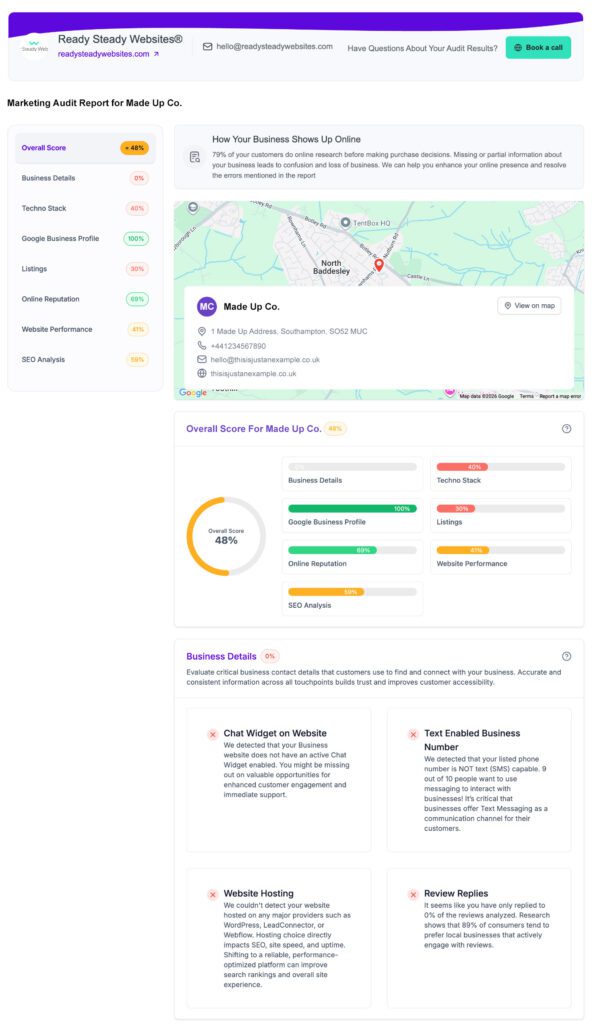Click the Google logo on the map
Image resolution: width=592 pixels, height=1024 pixels.
(x=193, y=392)
